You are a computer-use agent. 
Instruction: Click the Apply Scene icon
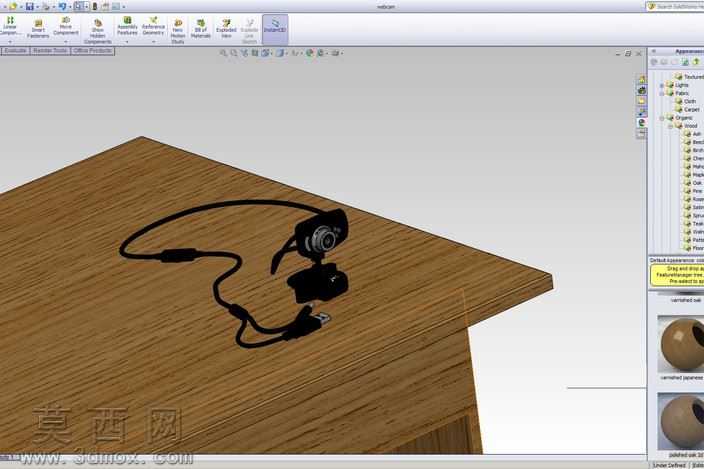[321, 53]
